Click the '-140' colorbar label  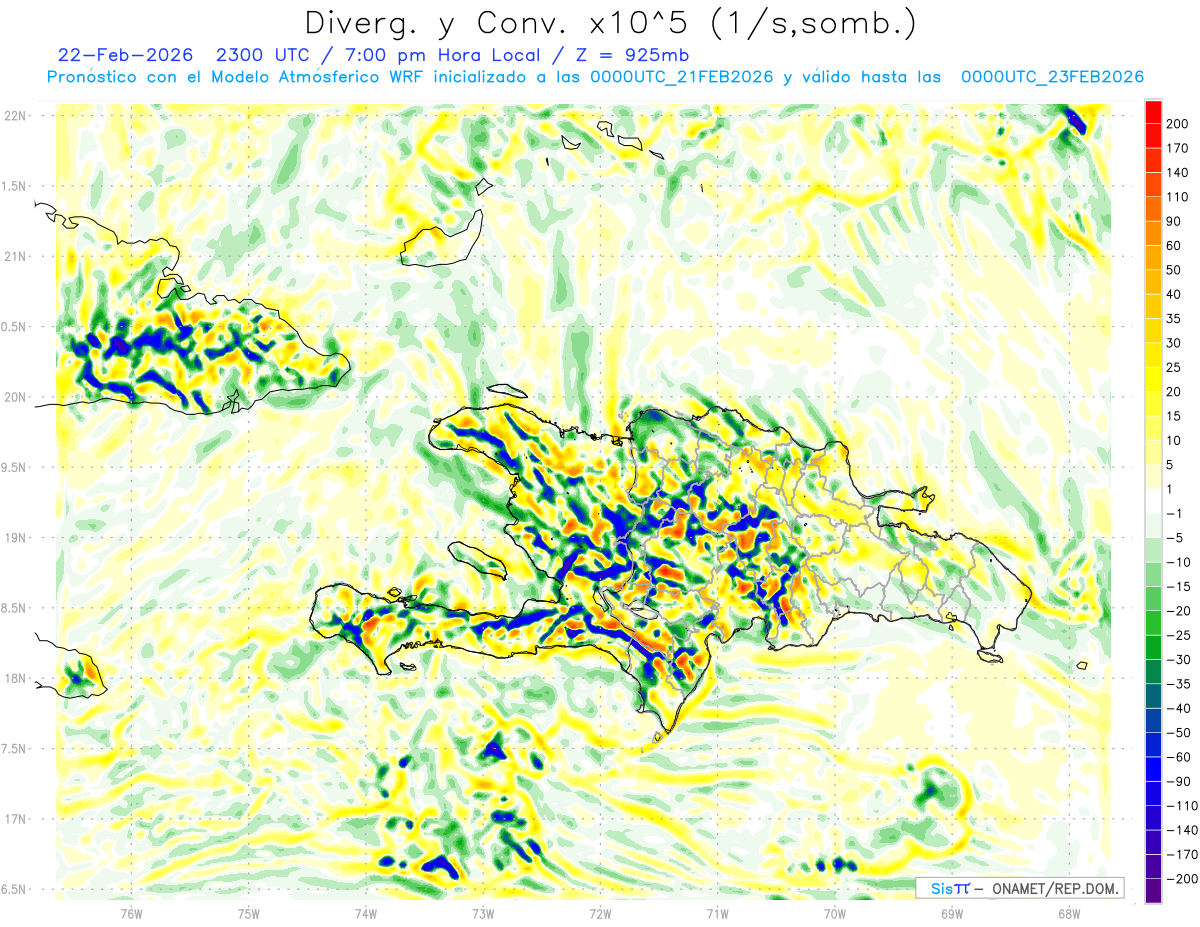(x=1181, y=830)
